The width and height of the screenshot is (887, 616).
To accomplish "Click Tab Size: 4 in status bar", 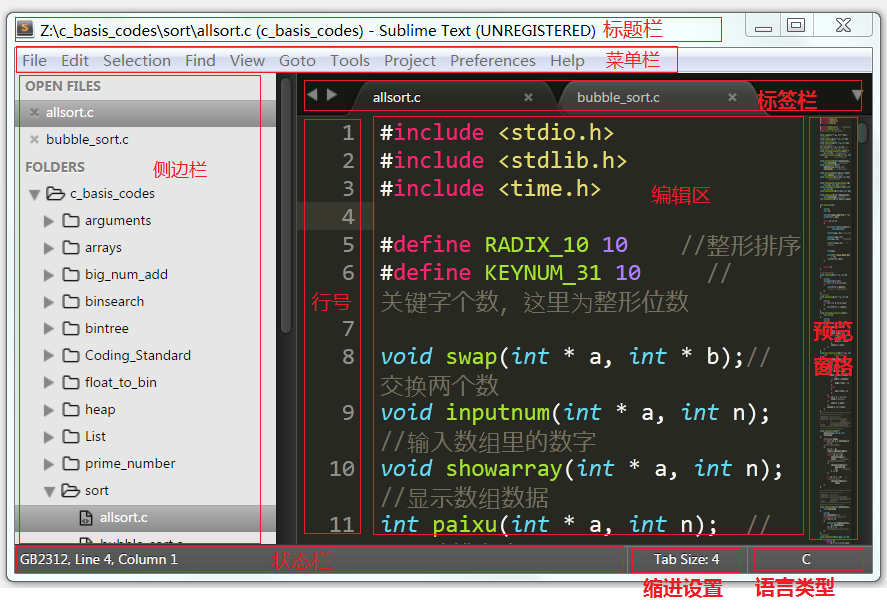I will pyautogui.click(x=686, y=560).
